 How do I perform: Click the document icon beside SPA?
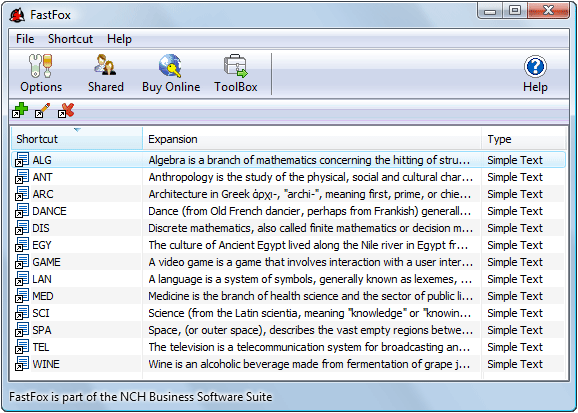22,330
